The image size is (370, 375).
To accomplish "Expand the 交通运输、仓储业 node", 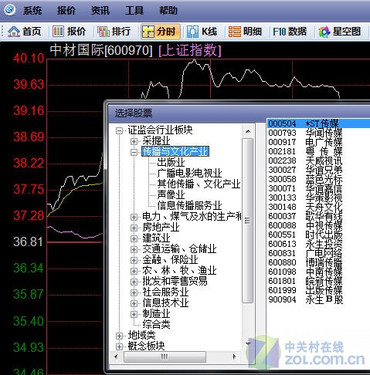I will click(134, 249).
